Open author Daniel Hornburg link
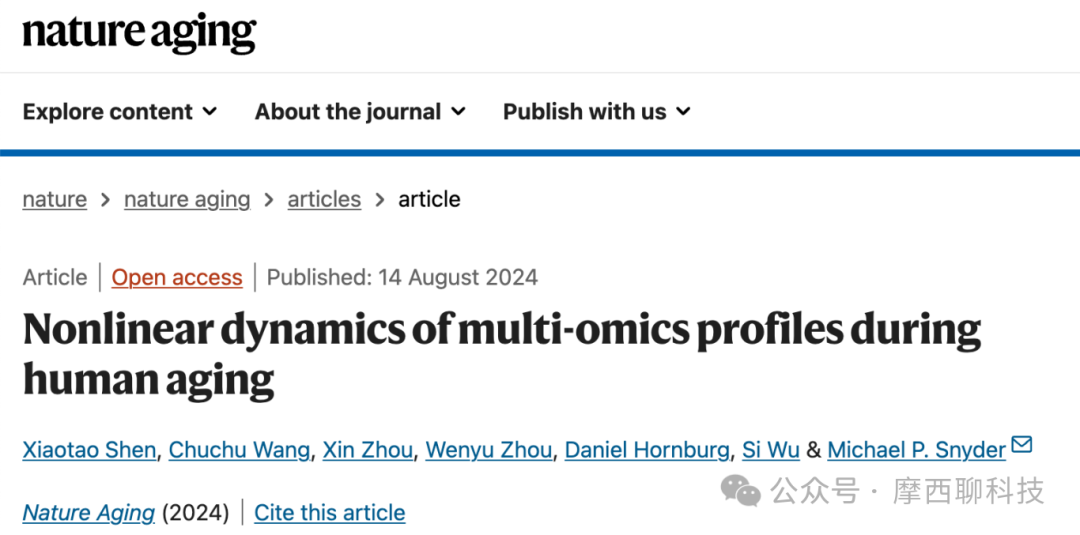The image size is (1080, 535). (647, 450)
